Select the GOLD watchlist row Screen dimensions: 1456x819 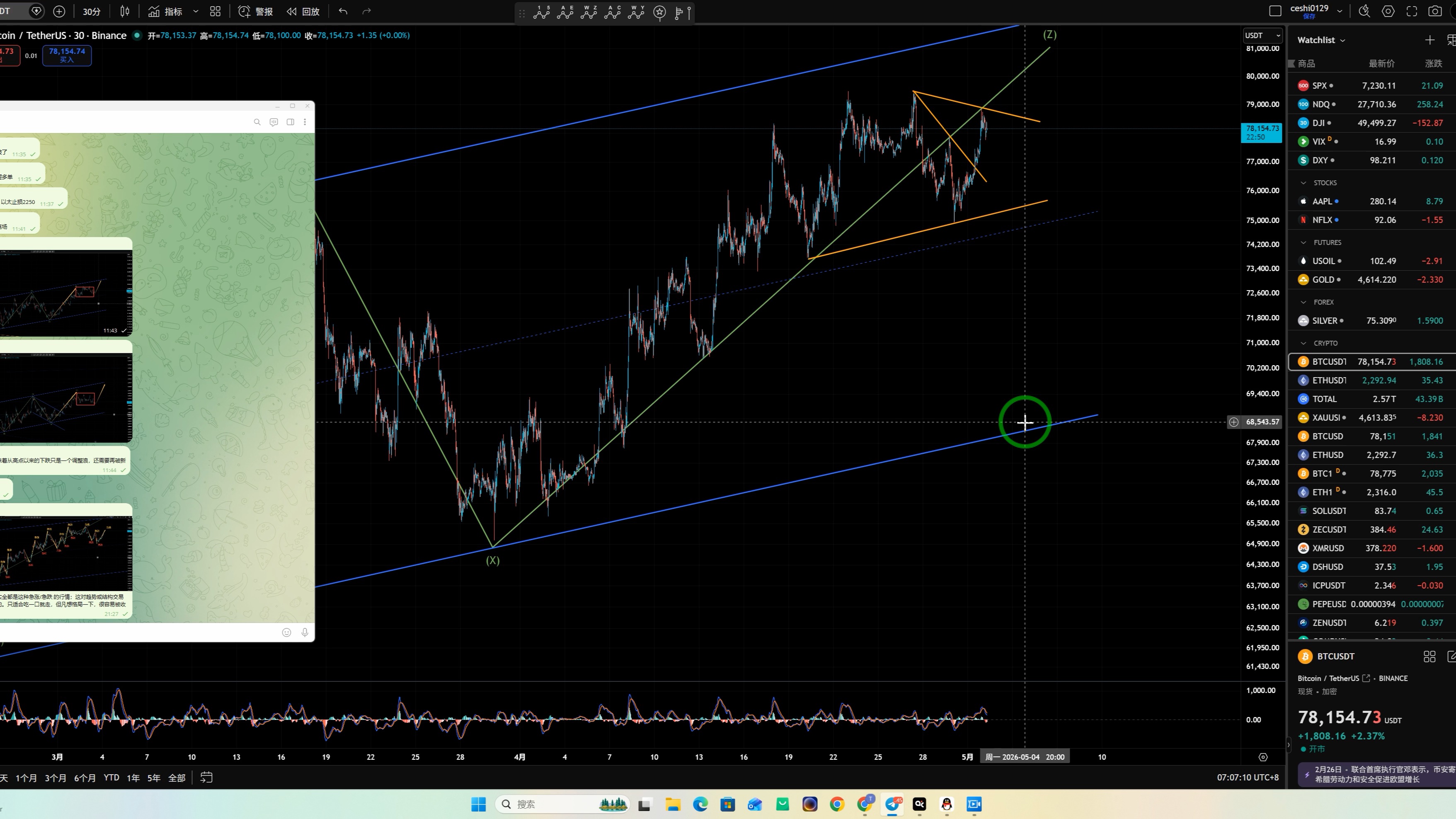coord(1372,279)
